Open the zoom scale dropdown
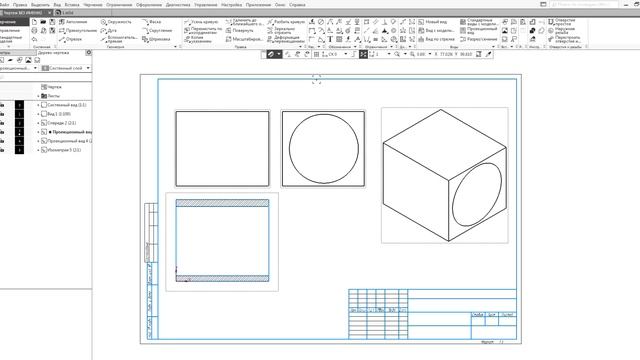This screenshot has width=640, height=360. point(430,54)
